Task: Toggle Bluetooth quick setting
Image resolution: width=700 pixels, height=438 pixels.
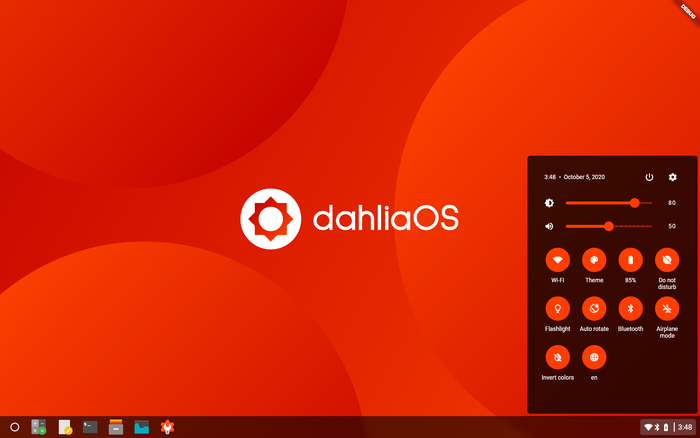Action: [x=630, y=309]
